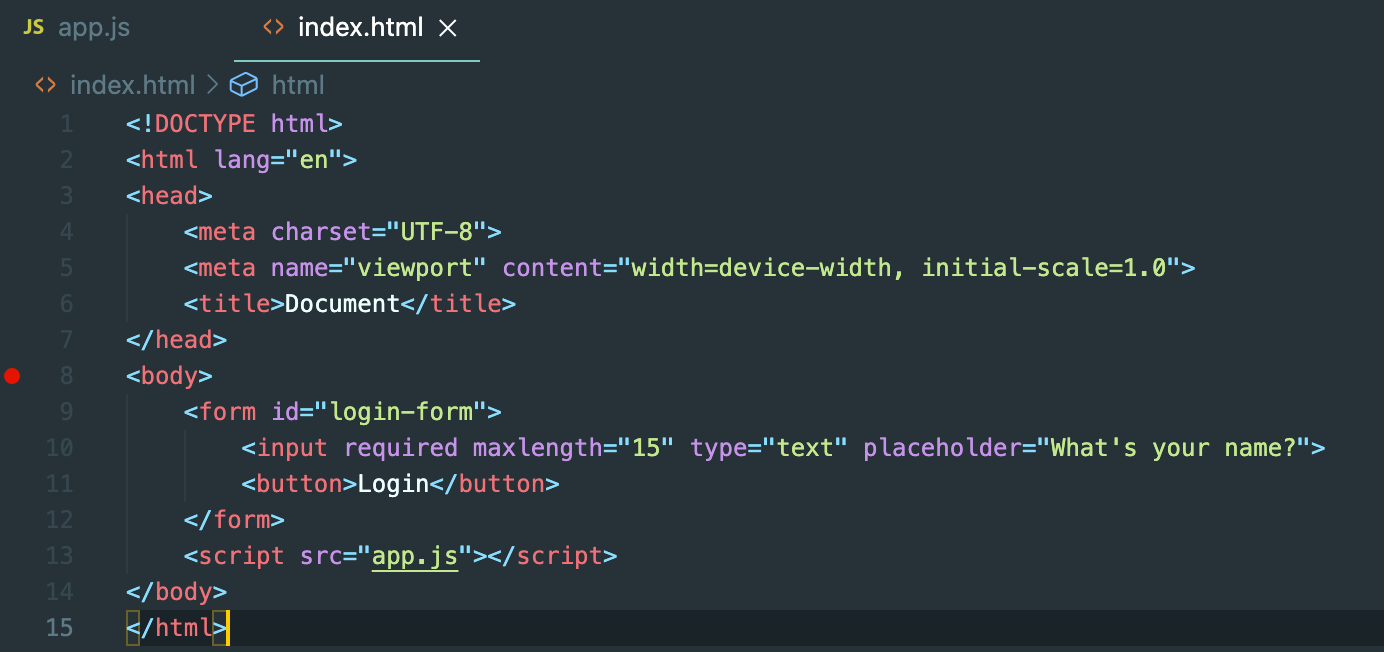Image resolution: width=1384 pixels, height=652 pixels.
Task: Click line number 1 in the gutter
Action: pos(66,124)
